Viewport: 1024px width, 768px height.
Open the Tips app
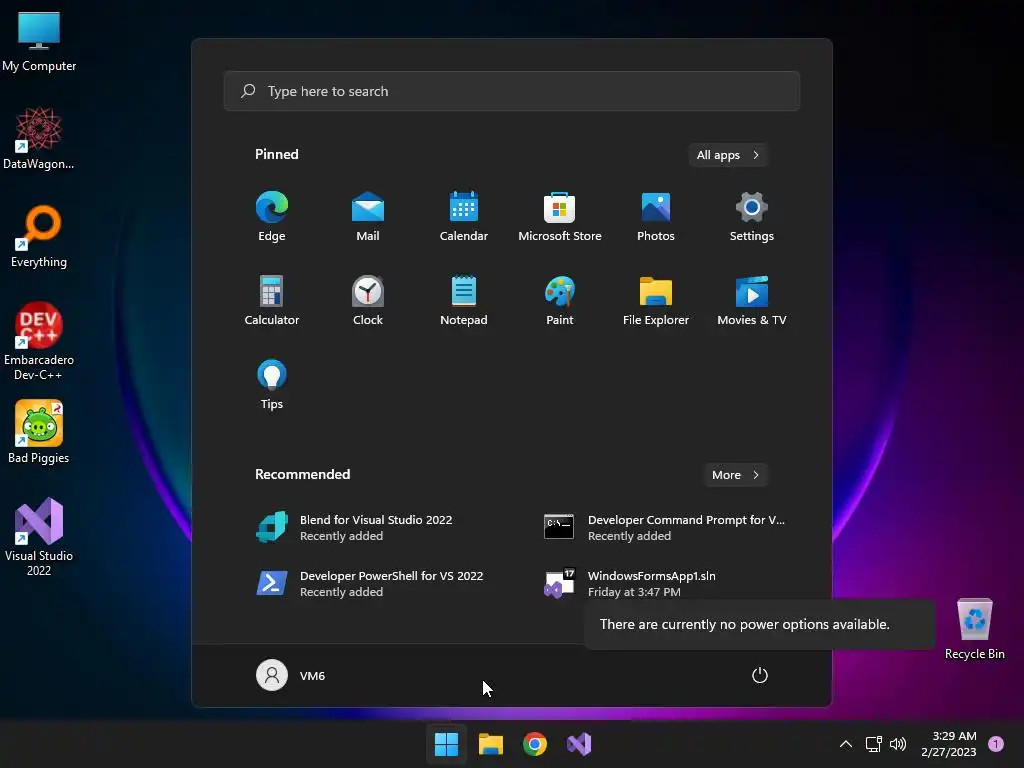[272, 385]
